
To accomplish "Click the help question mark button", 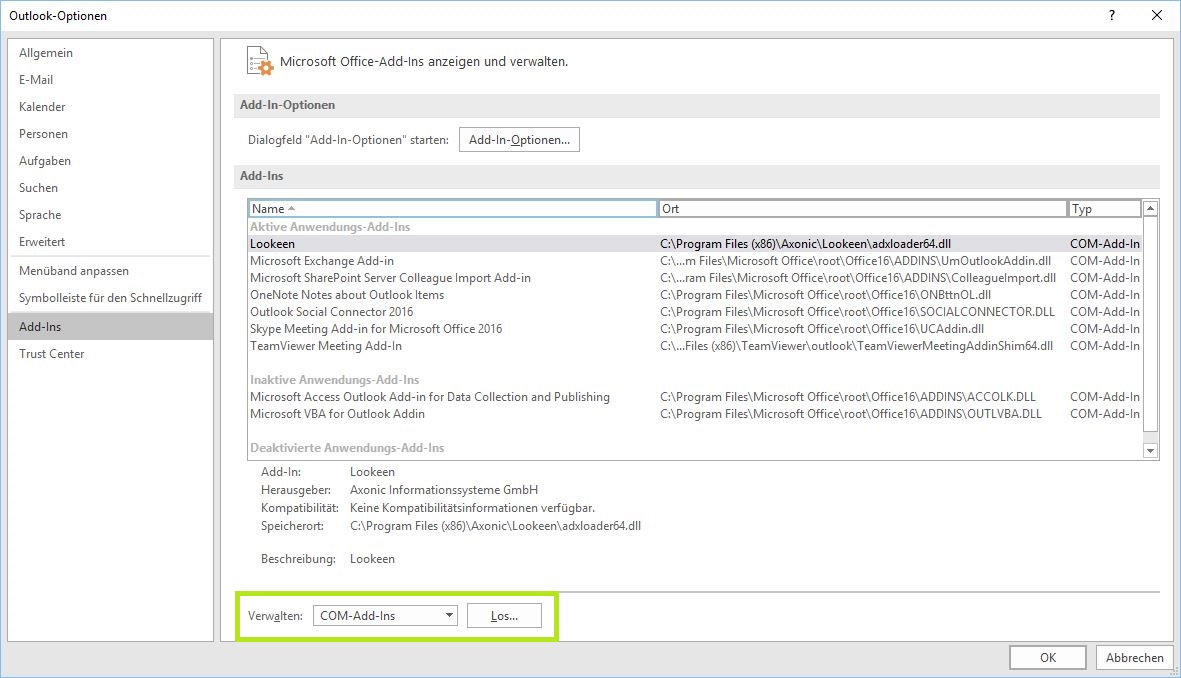I will pyautogui.click(x=1111, y=15).
